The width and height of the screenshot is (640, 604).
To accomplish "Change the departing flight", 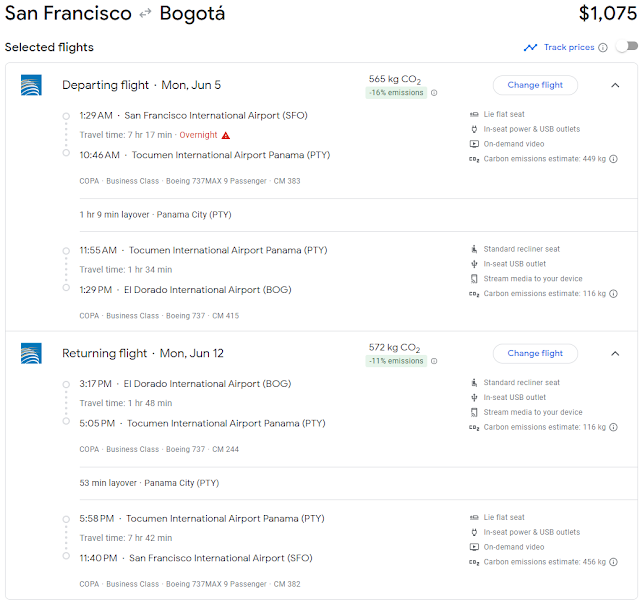I will pyautogui.click(x=535, y=86).
